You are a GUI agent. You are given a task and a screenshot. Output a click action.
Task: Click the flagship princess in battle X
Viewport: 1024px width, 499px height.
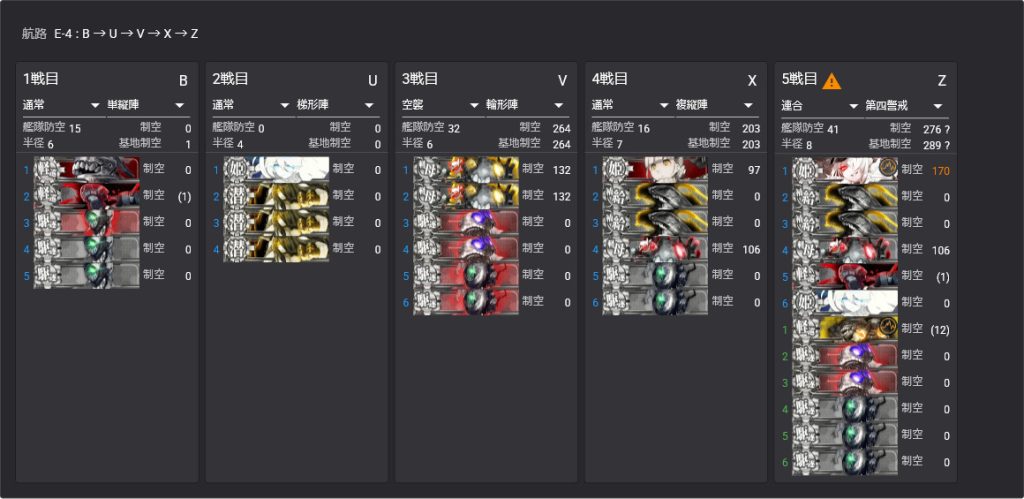pyautogui.click(x=655, y=169)
